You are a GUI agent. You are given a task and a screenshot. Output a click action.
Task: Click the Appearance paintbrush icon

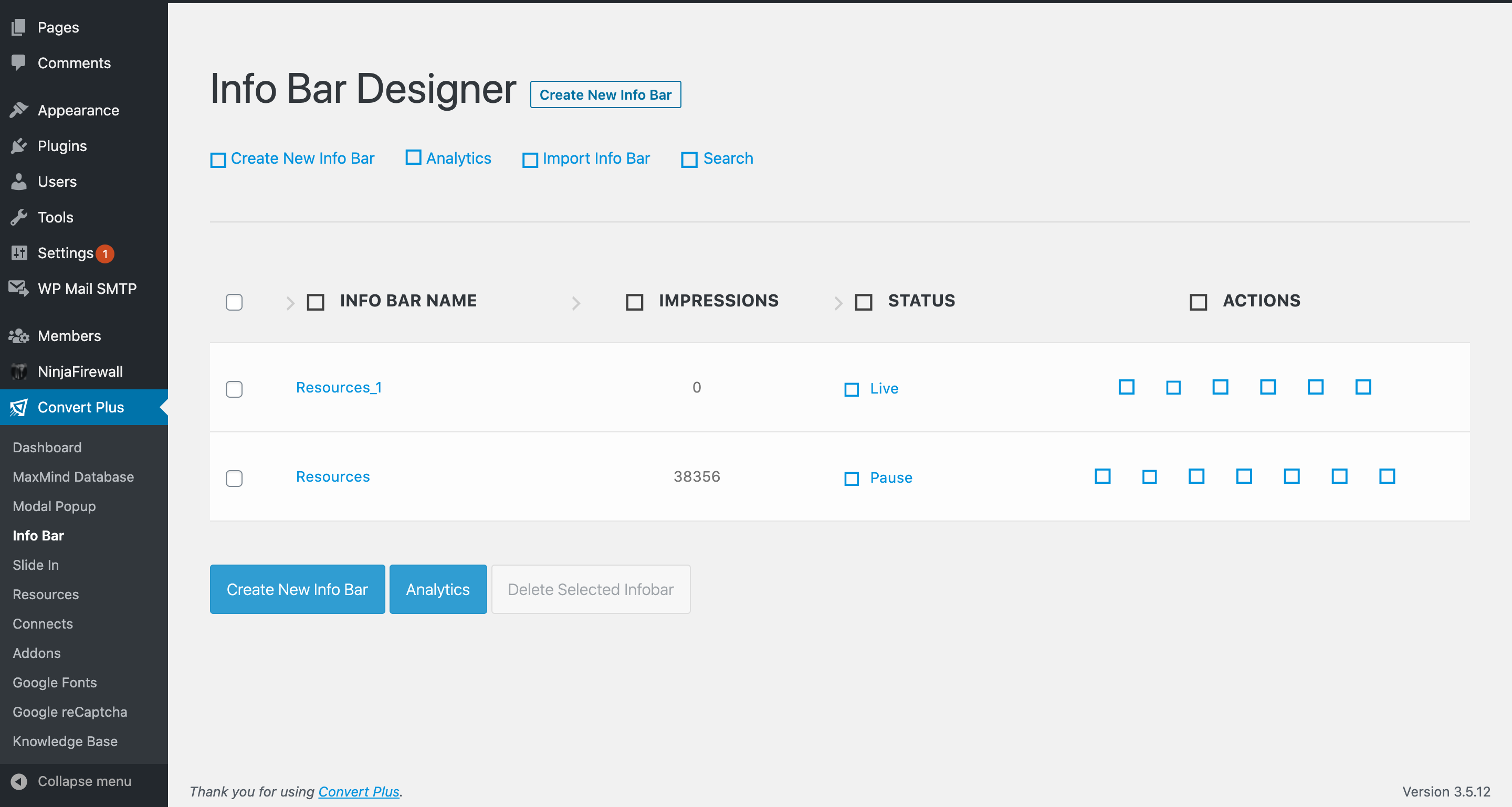coord(19,110)
